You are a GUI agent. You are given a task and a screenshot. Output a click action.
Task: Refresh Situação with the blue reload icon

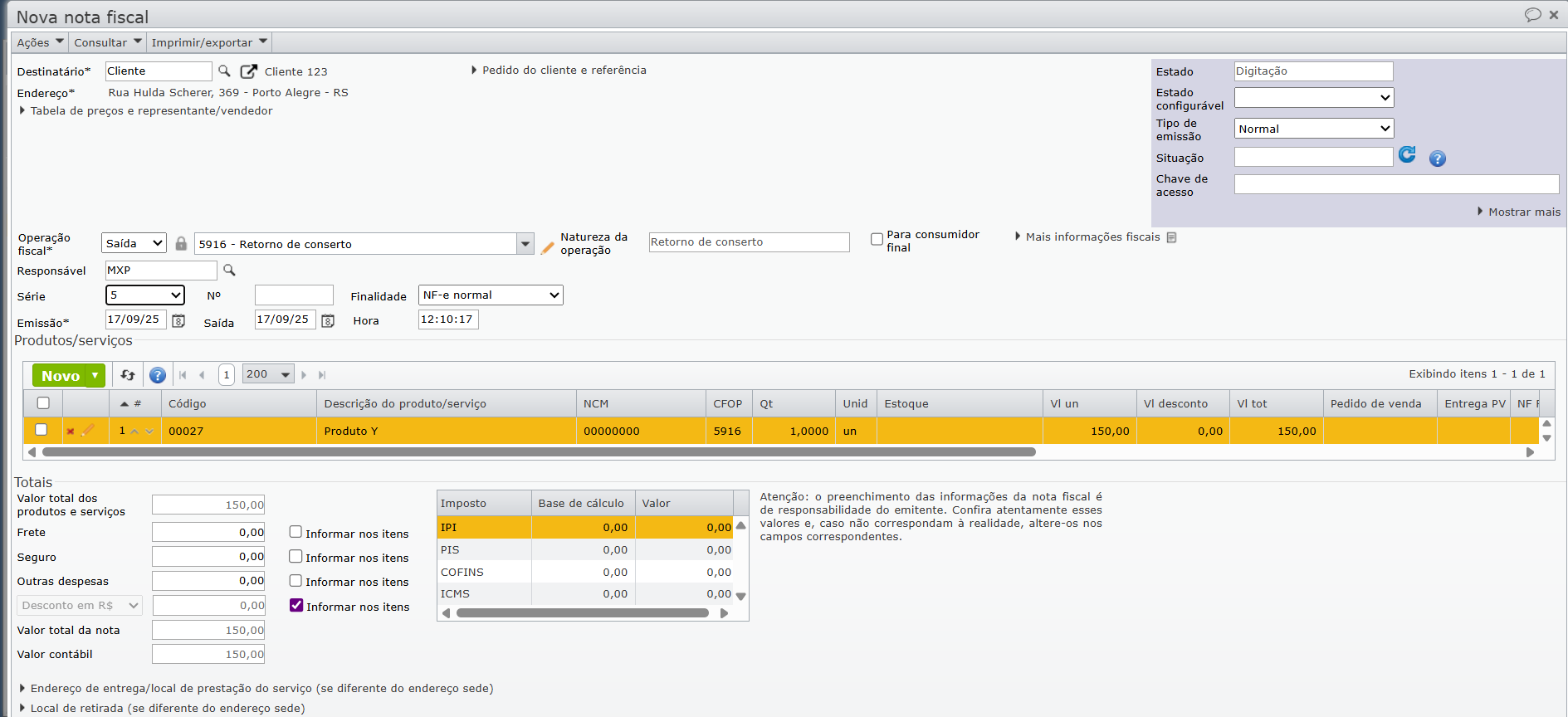pyautogui.click(x=1407, y=155)
